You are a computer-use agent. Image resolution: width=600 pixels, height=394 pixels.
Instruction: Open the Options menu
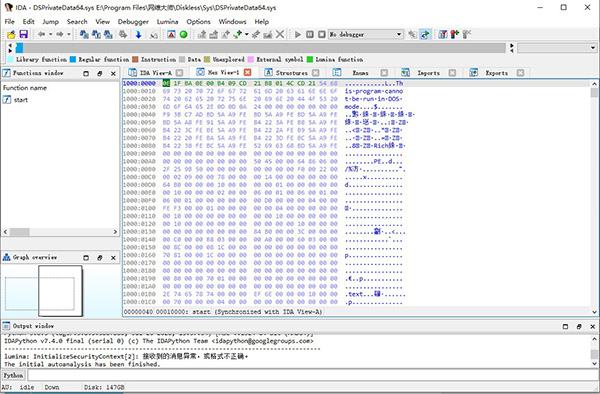tap(198, 21)
